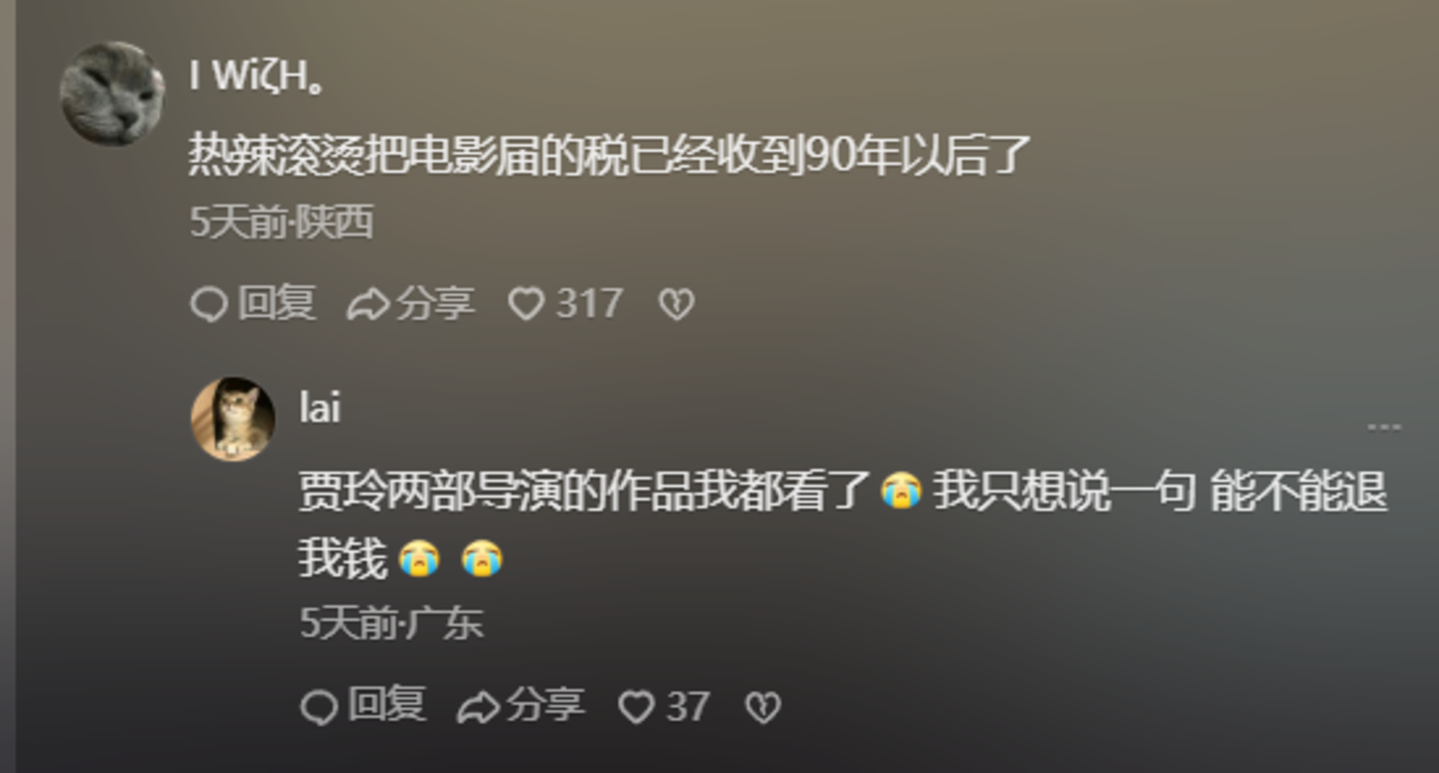Viewport: 1439px width, 773px height.
Task: Click 分享 label under lai's reply
Action: [545, 705]
